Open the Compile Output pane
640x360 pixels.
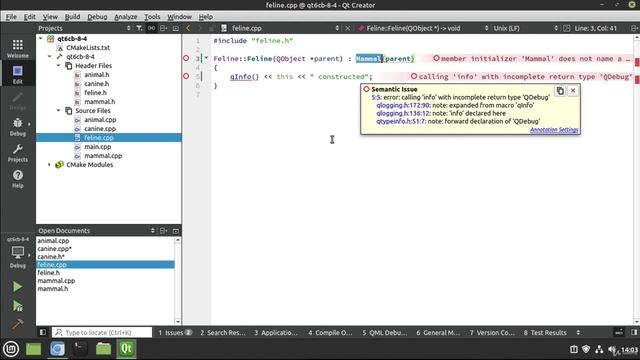pos(330,332)
